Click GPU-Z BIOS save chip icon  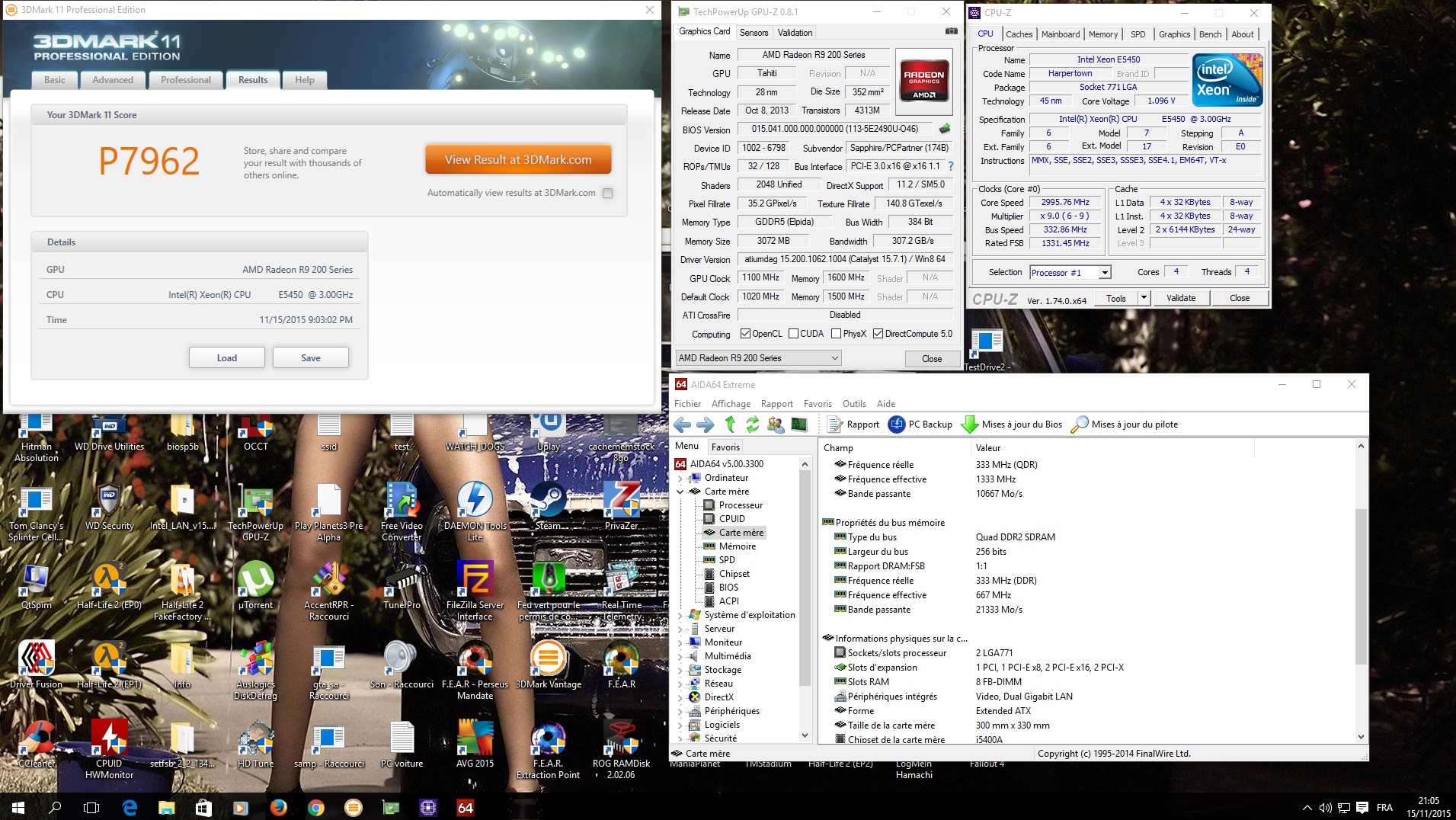(x=945, y=129)
